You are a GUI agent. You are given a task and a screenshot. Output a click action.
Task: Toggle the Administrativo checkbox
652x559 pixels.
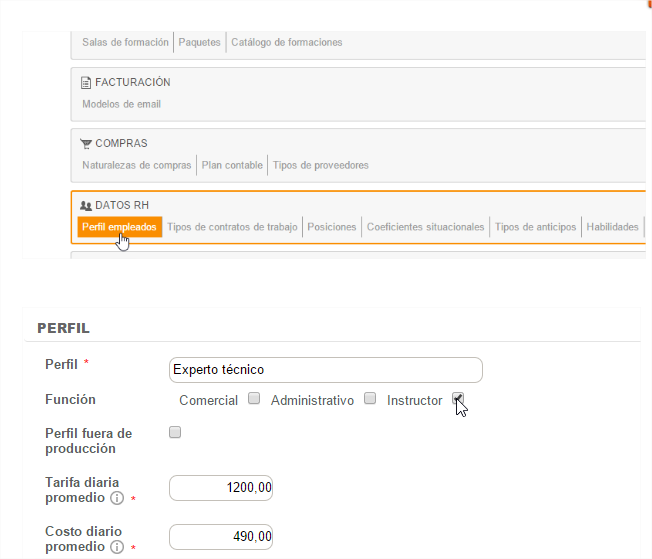point(370,399)
